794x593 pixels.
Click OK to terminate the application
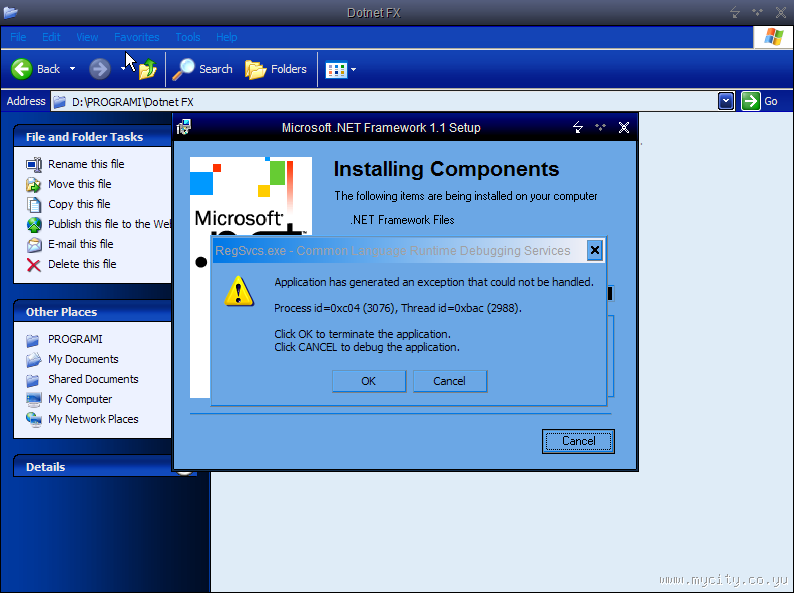(369, 381)
